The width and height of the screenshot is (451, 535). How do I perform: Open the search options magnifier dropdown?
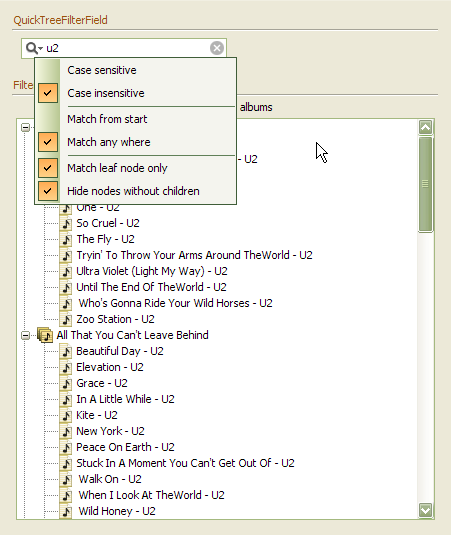(34, 48)
